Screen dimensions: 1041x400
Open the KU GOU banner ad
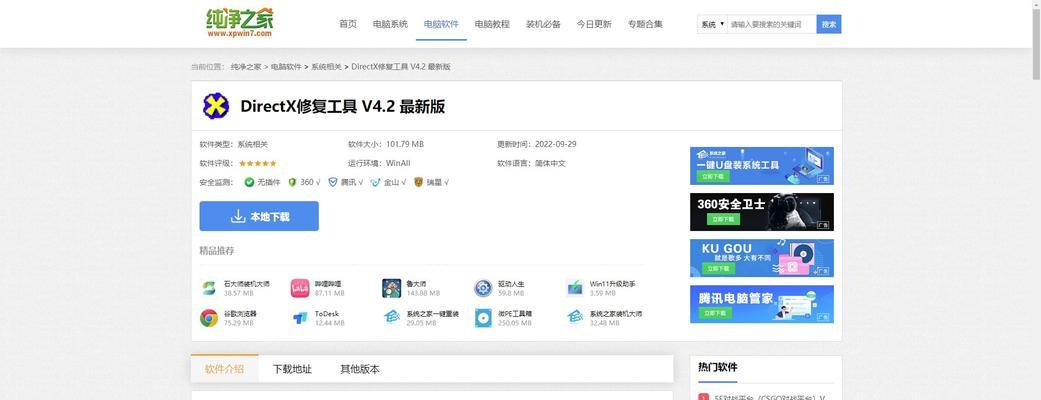[x=762, y=258]
